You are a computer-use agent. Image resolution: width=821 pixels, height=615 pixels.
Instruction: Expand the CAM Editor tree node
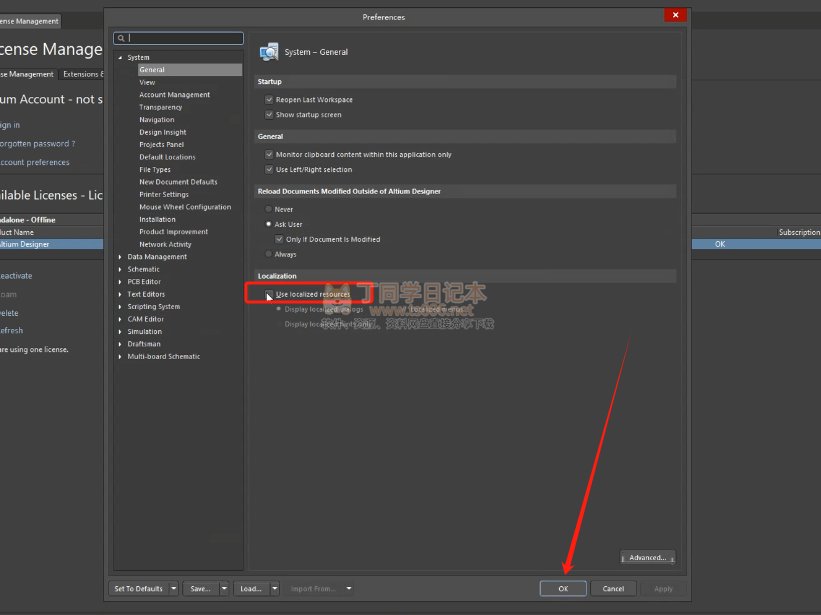(x=120, y=319)
